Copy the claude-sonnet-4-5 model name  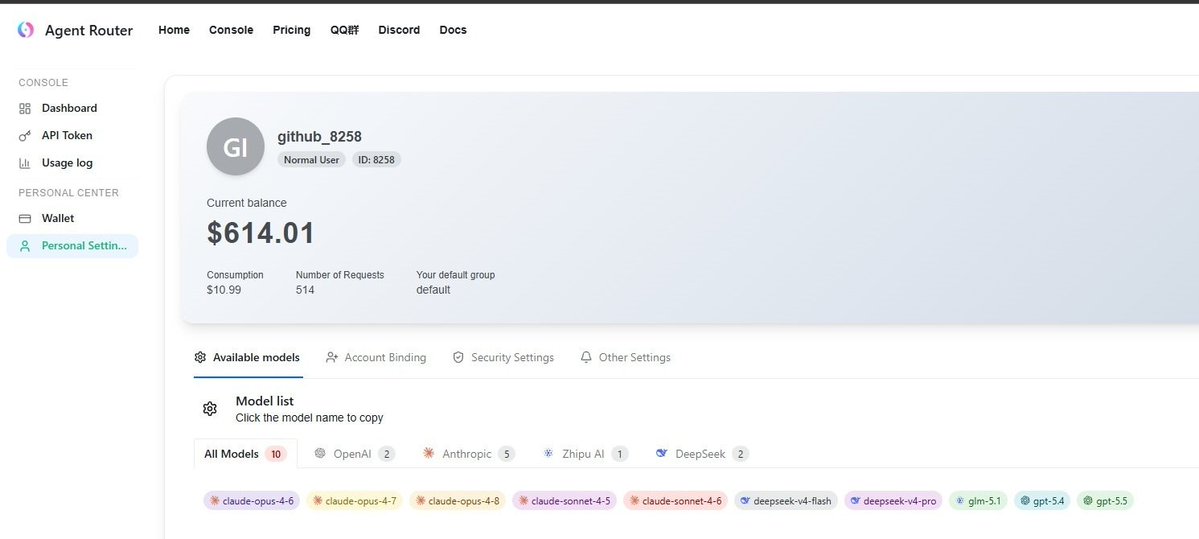(564, 502)
